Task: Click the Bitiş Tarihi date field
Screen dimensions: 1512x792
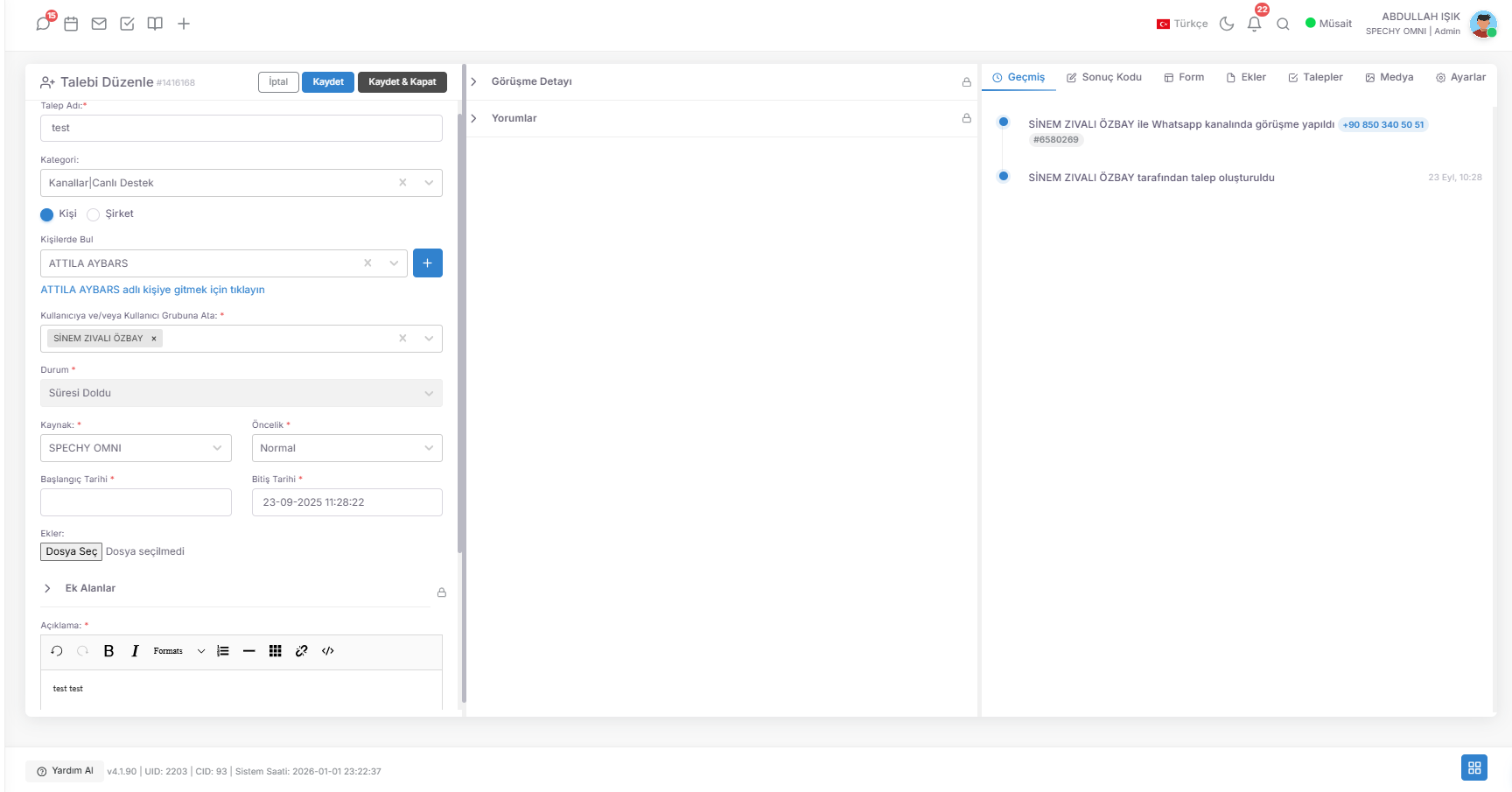Action: [x=347, y=502]
